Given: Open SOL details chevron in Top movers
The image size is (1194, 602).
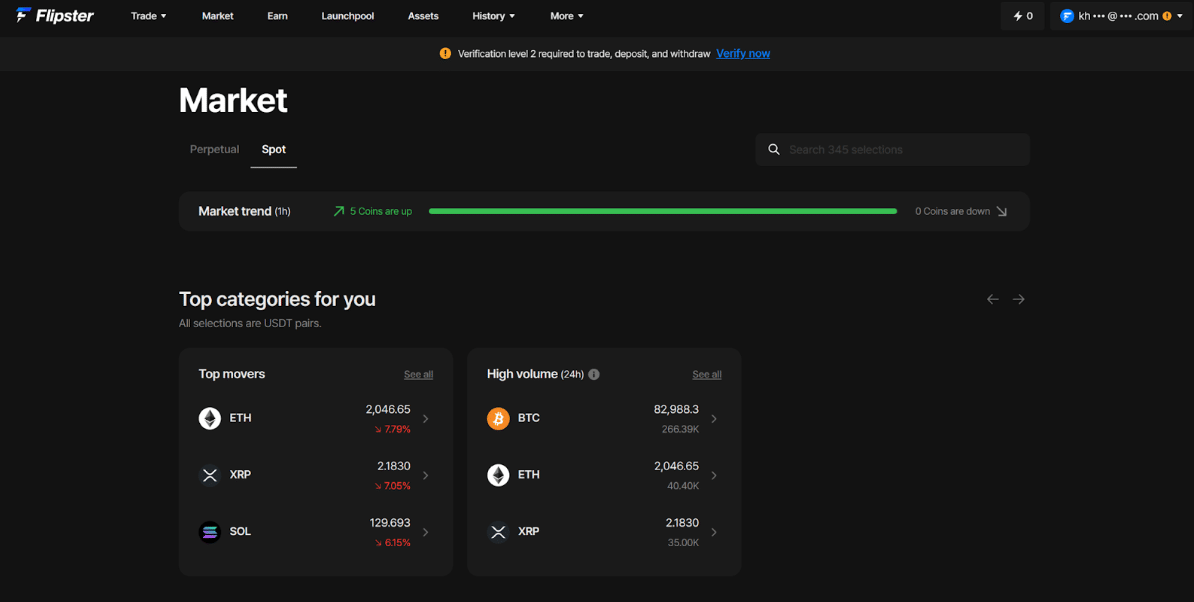Looking at the screenshot, I should coord(426,532).
